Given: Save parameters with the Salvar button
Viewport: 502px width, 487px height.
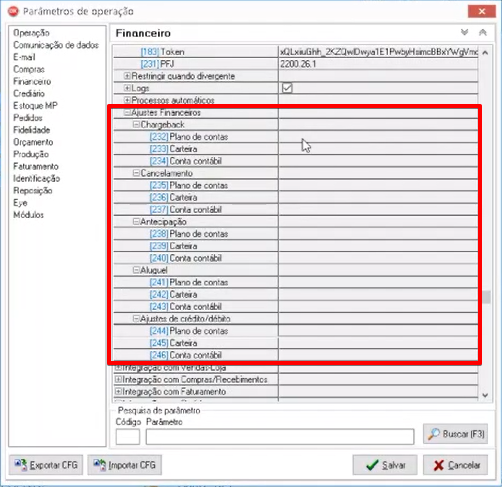Looking at the screenshot, I should click(385, 465).
